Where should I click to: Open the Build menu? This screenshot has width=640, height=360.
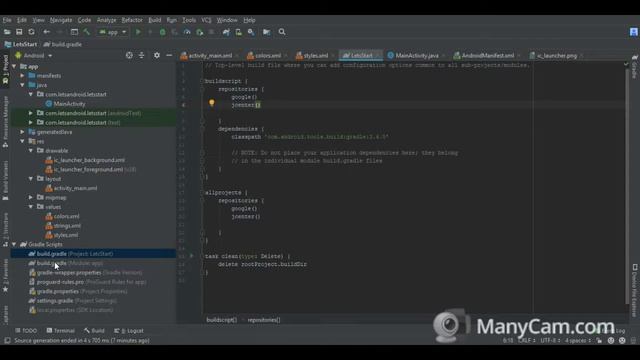click(x=155, y=20)
